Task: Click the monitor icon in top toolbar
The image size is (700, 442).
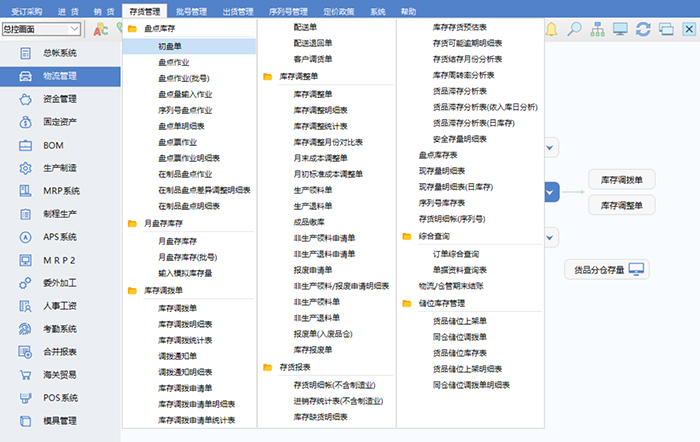Action: coord(621,30)
